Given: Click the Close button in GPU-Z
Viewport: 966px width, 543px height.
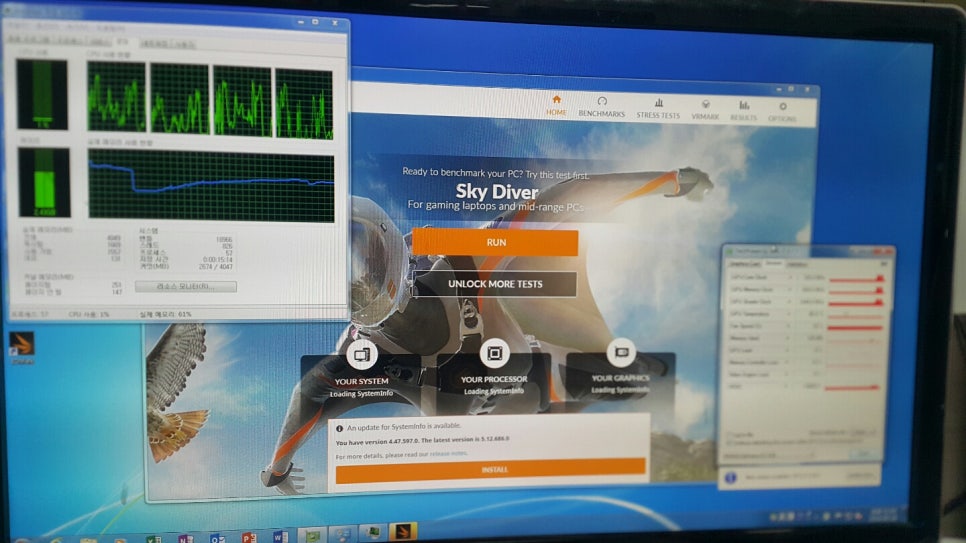Looking at the screenshot, I should tap(864, 453).
